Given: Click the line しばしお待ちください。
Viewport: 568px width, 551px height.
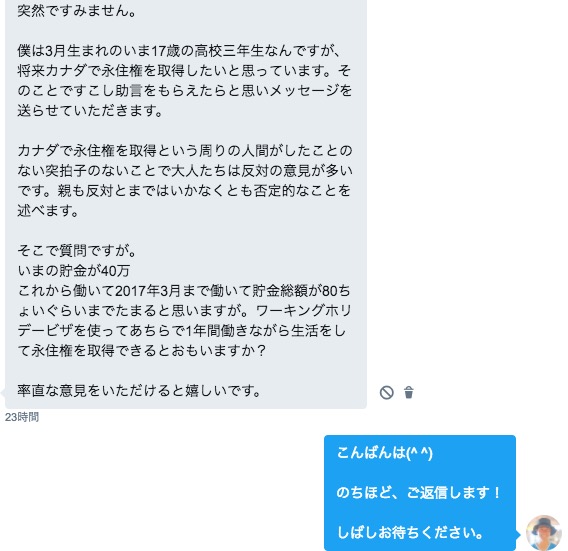Looking at the screenshot, I should (410, 533).
